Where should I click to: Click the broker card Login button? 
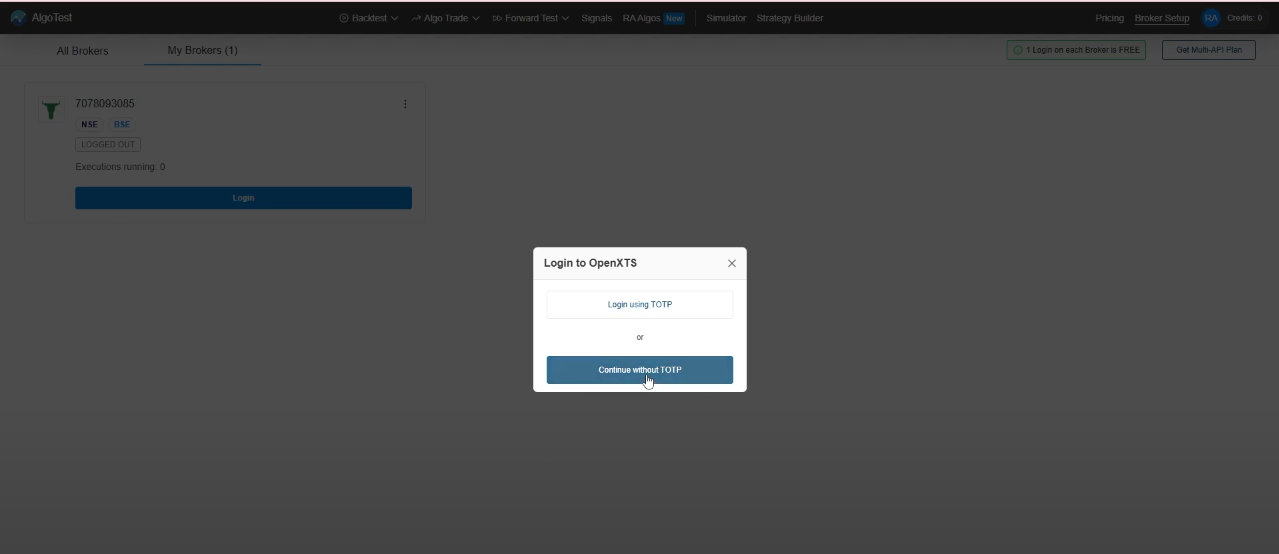coord(243,198)
